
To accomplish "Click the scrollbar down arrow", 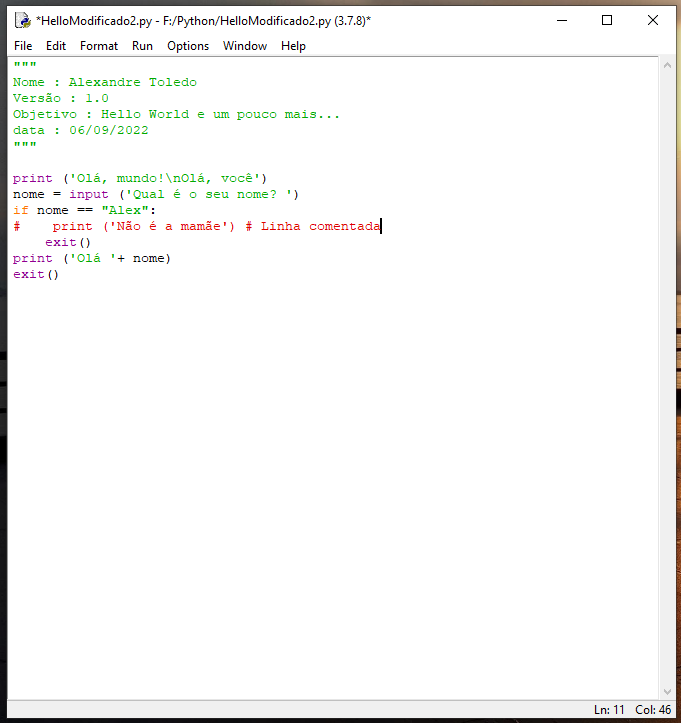I will [668, 691].
